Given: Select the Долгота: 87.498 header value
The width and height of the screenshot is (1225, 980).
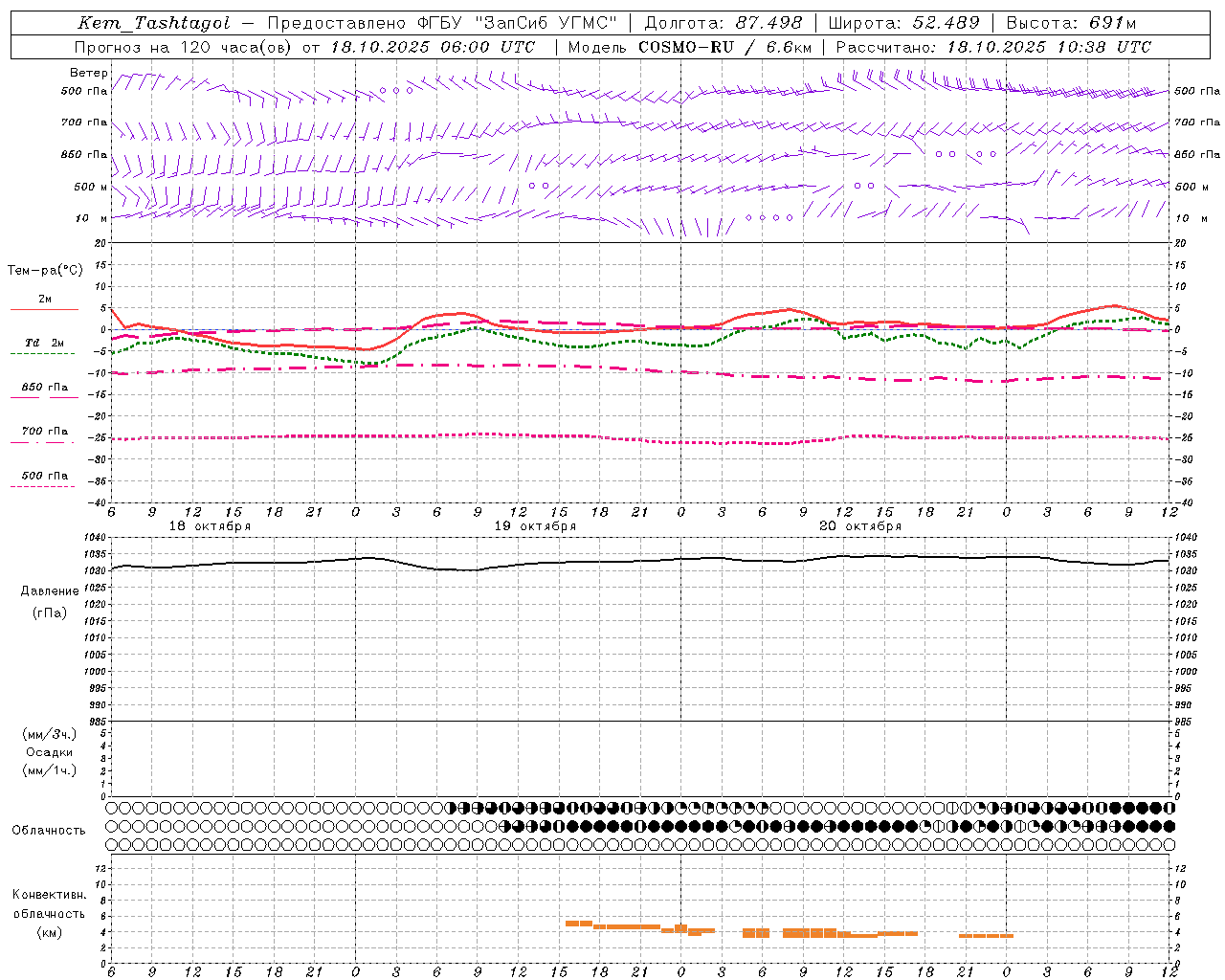Looking at the screenshot, I should pos(724,23).
